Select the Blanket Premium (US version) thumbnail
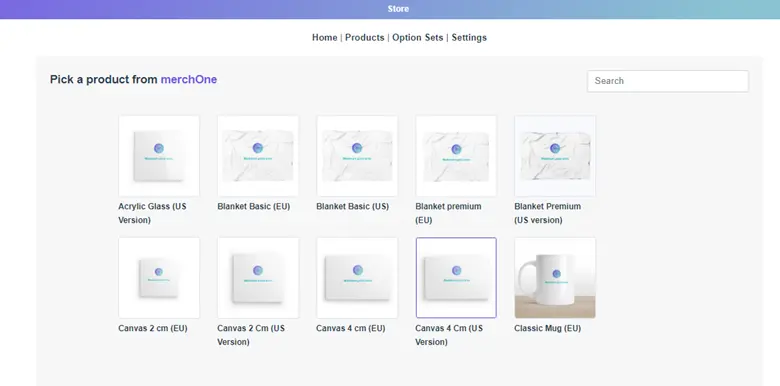The image size is (780, 386). [555, 156]
